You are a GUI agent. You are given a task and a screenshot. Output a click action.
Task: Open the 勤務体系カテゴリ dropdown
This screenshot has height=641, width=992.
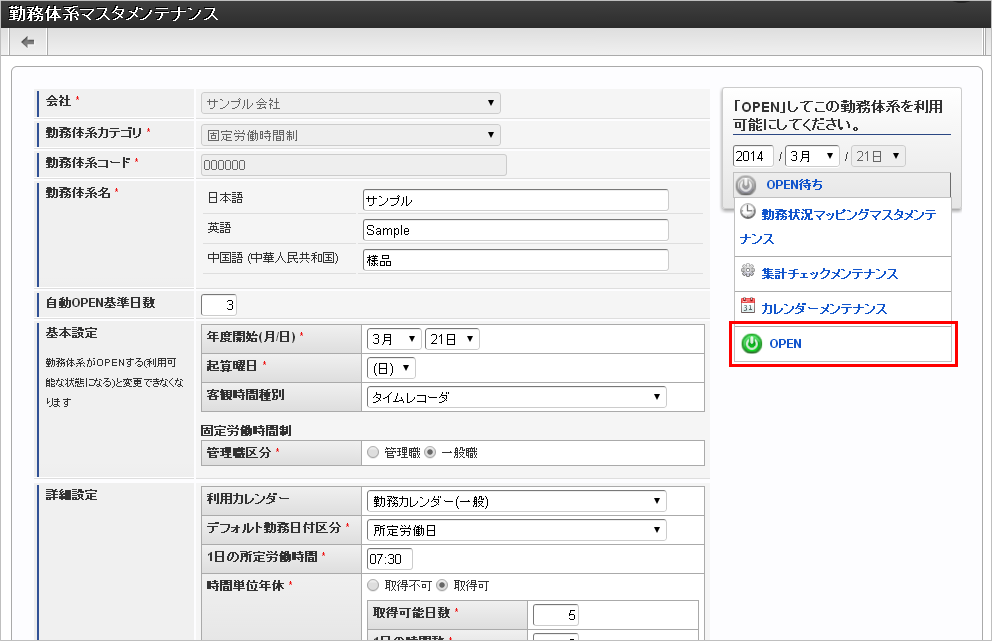click(x=350, y=135)
